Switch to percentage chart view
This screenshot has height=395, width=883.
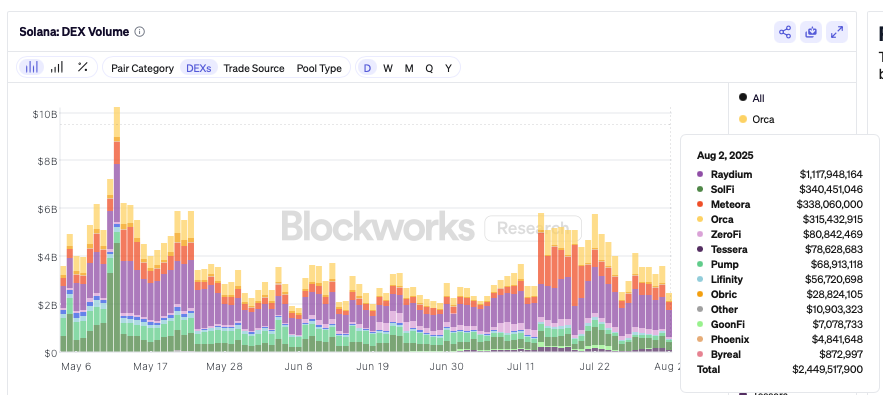tap(82, 68)
